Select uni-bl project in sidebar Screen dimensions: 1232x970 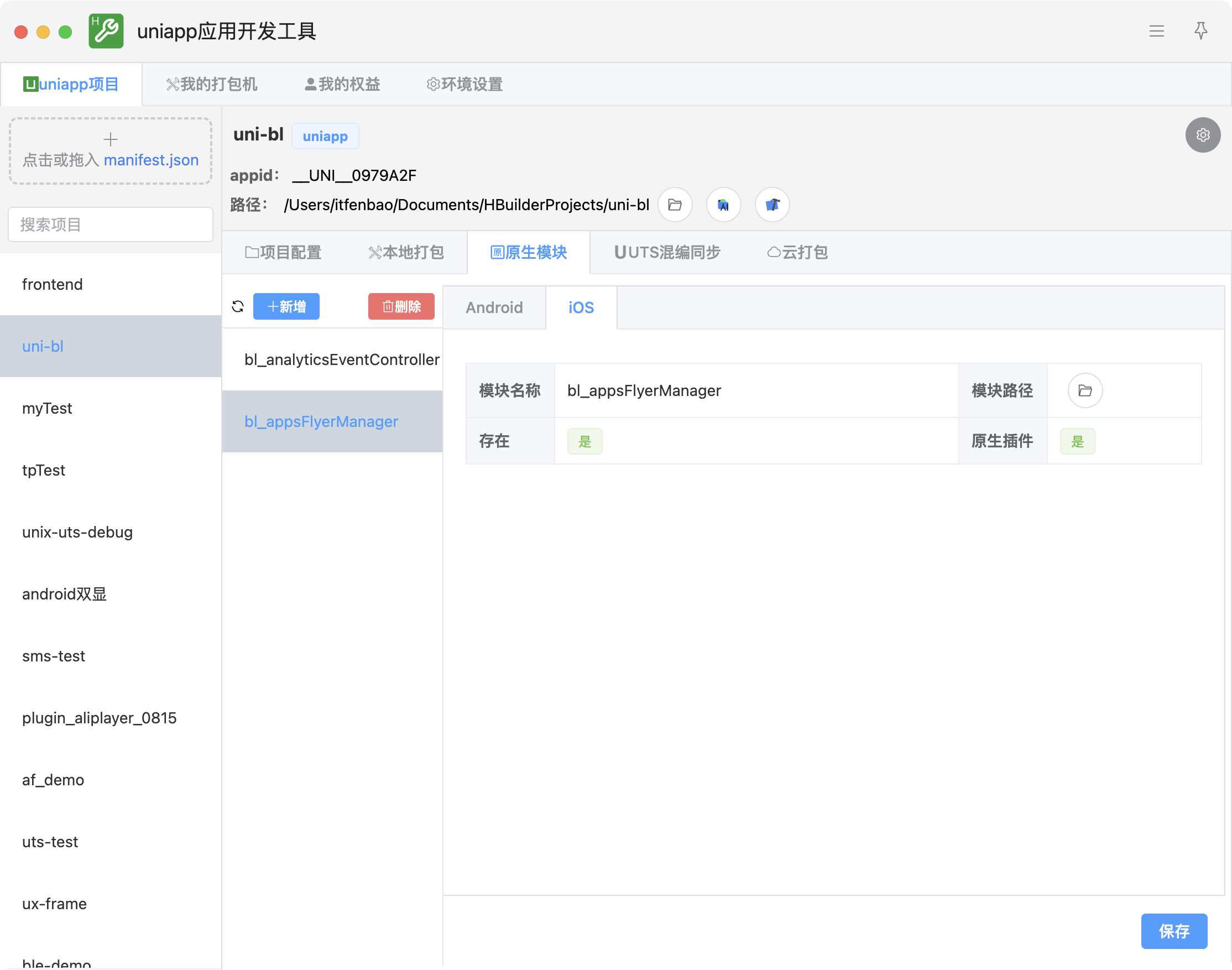pos(111,346)
